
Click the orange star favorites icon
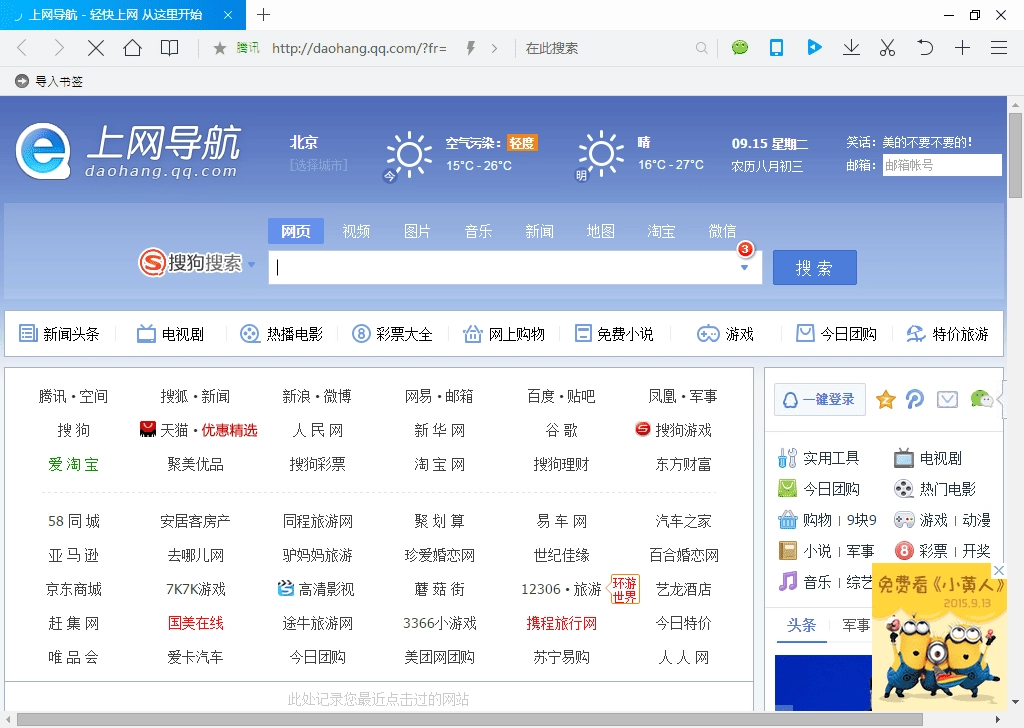pyautogui.click(x=886, y=400)
